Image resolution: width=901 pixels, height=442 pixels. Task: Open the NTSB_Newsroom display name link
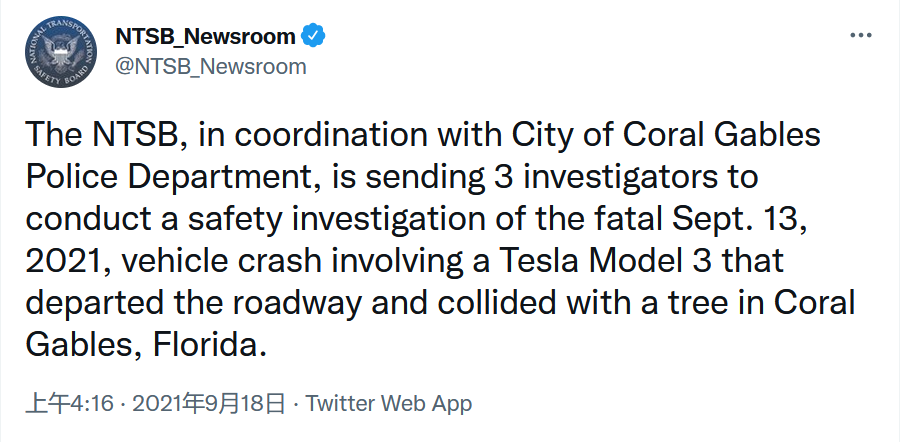(205, 37)
